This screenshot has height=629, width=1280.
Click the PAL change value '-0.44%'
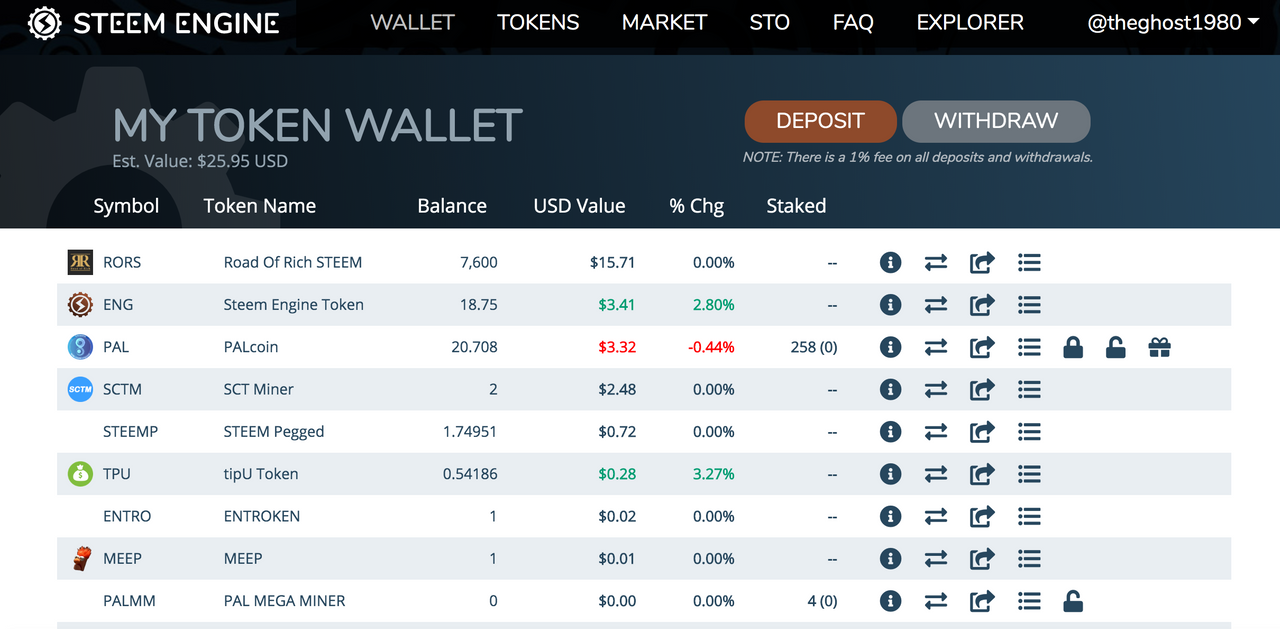711,347
